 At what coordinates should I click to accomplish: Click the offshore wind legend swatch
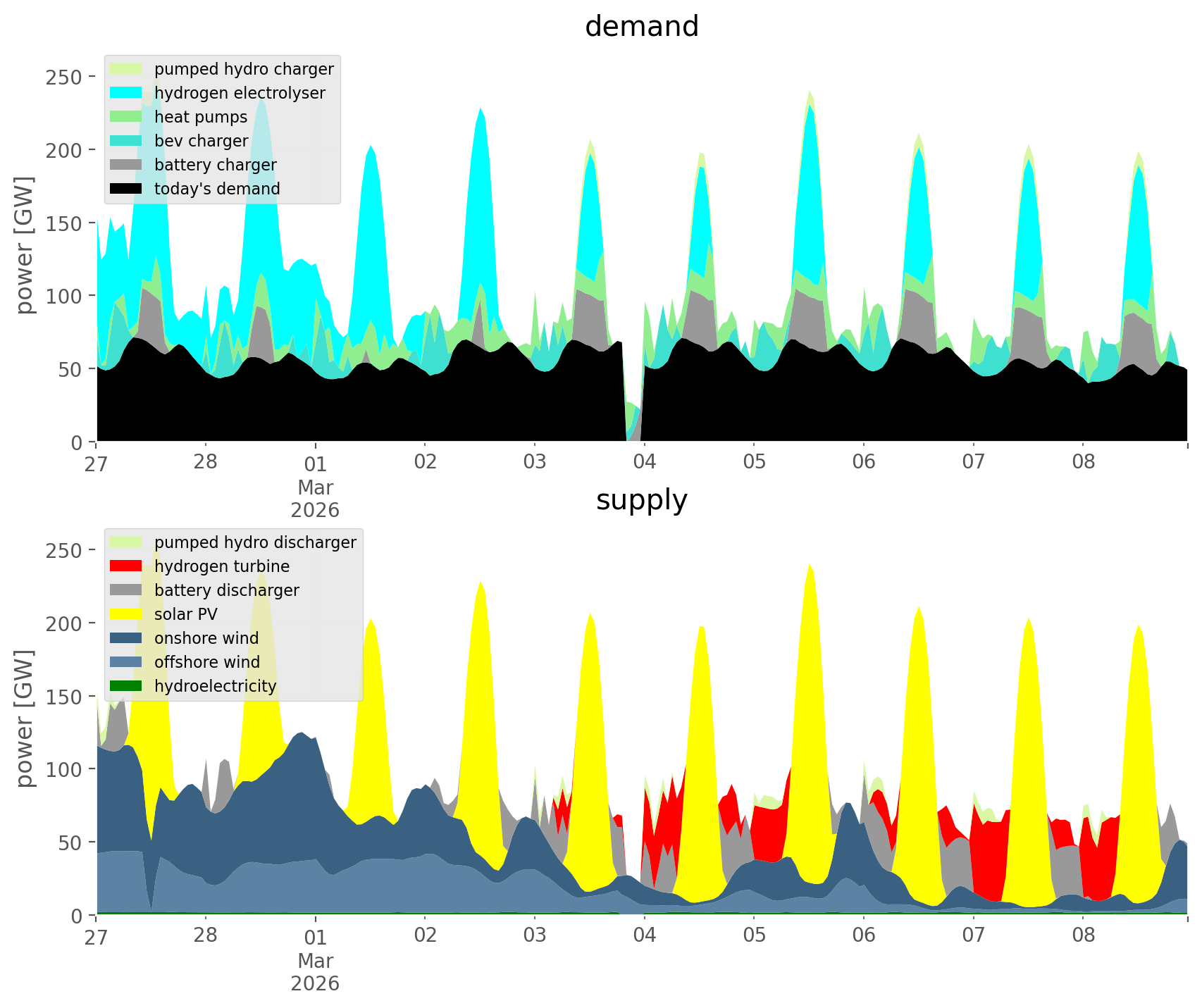point(127,662)
